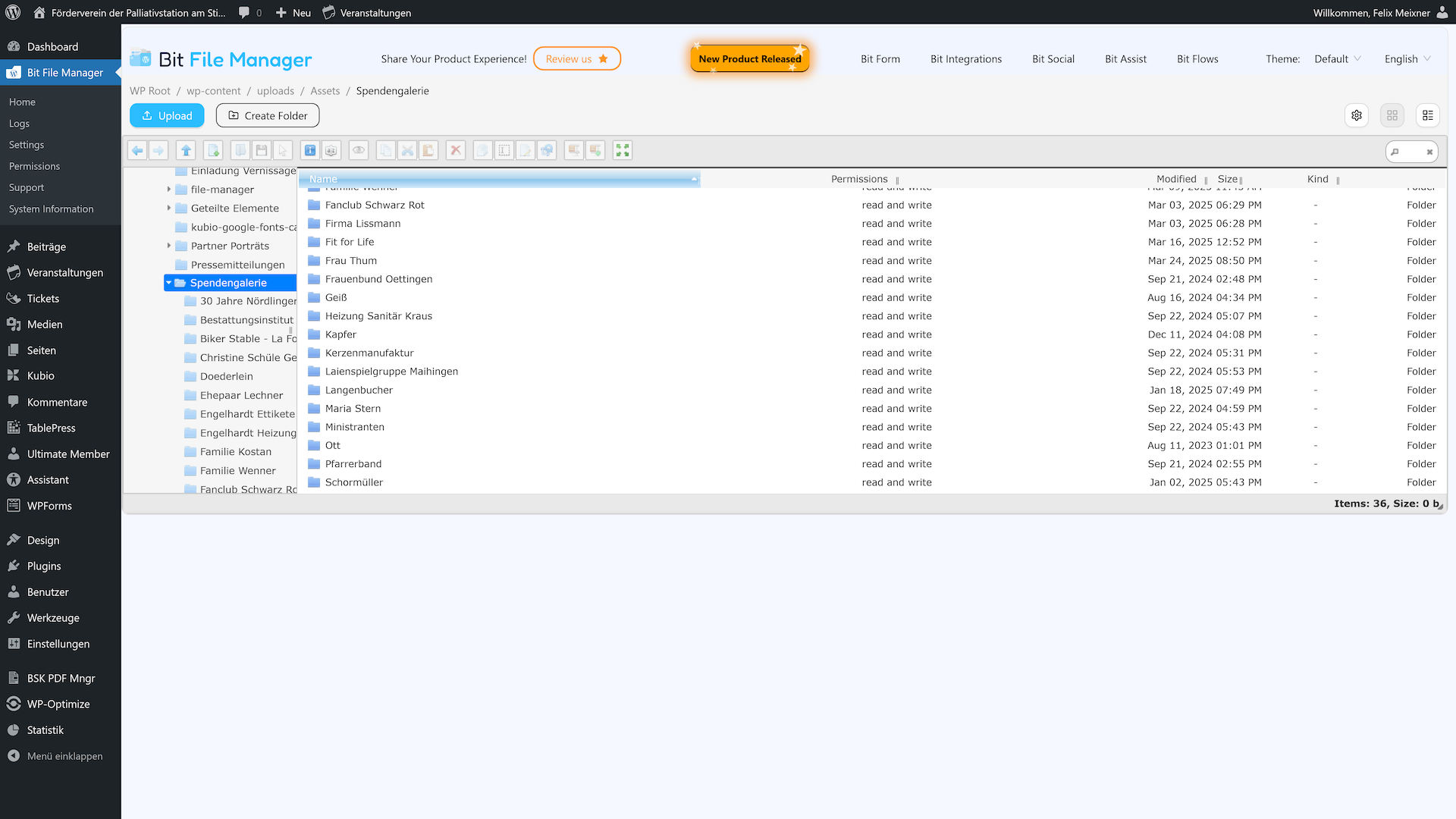Image resolution: width=1456 pixels, height=819 pixels.
Task: Select the Heizung Sanitär Kraus folder
Action: [872, 316]
